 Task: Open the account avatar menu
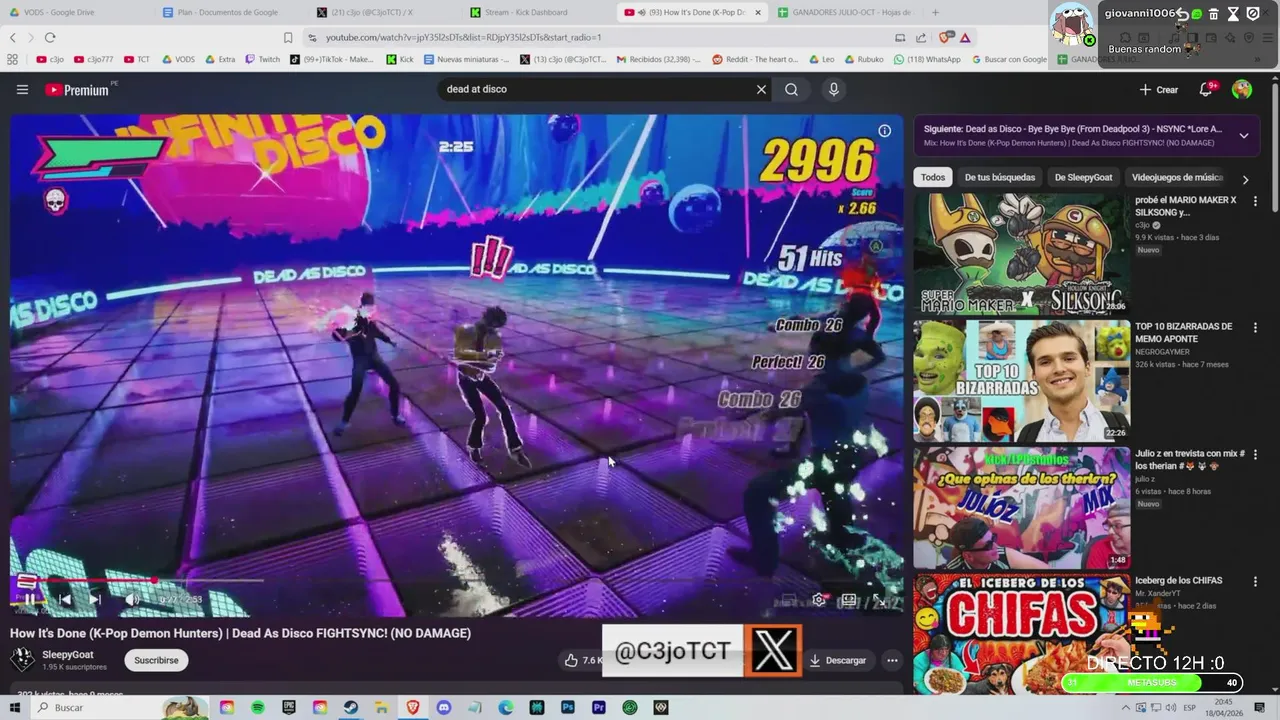(1242, 89)
